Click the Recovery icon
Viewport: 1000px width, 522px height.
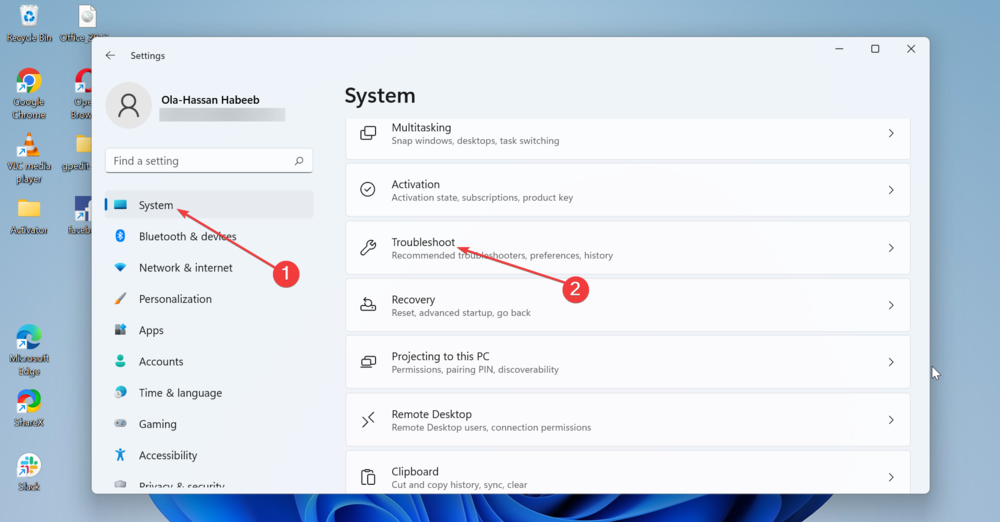tap(368, 305)
